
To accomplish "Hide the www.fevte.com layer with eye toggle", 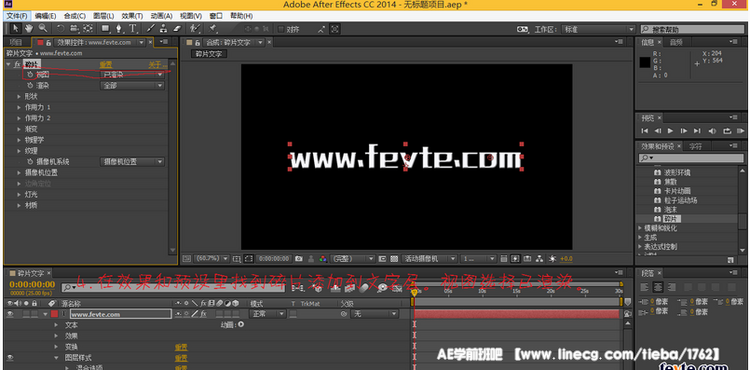I will 10,314.
